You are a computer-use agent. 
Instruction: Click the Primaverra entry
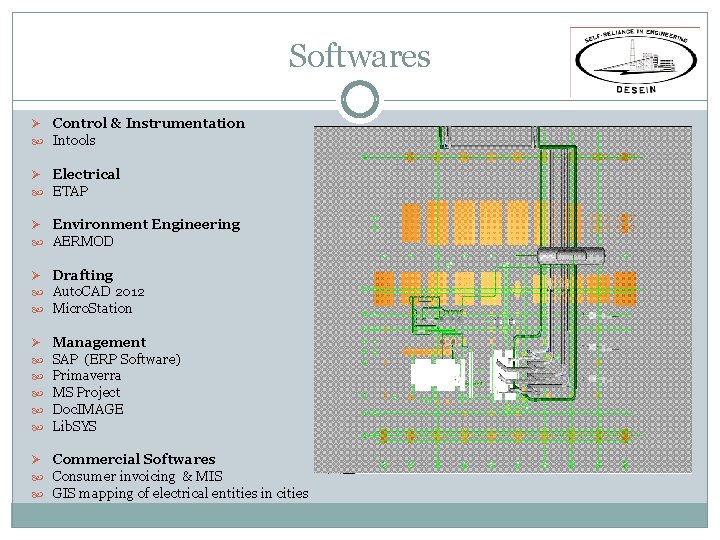click(87, 376)
